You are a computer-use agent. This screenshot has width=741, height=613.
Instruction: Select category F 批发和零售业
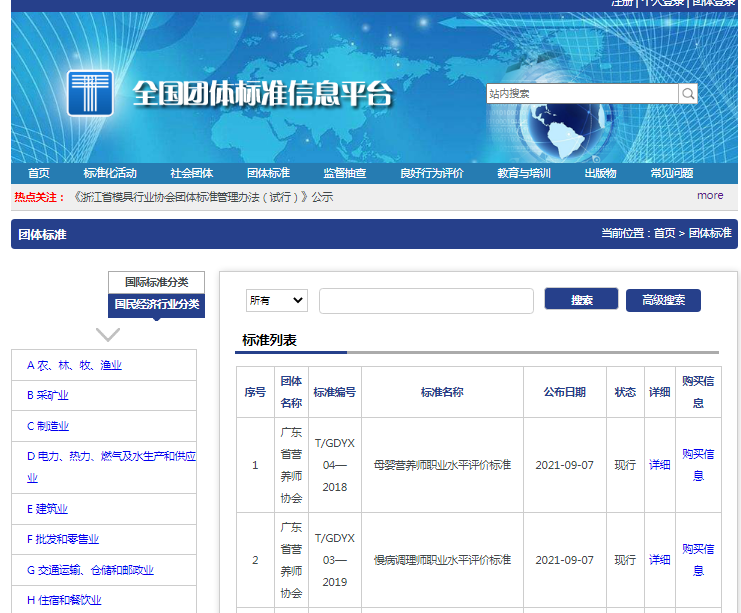63,539
